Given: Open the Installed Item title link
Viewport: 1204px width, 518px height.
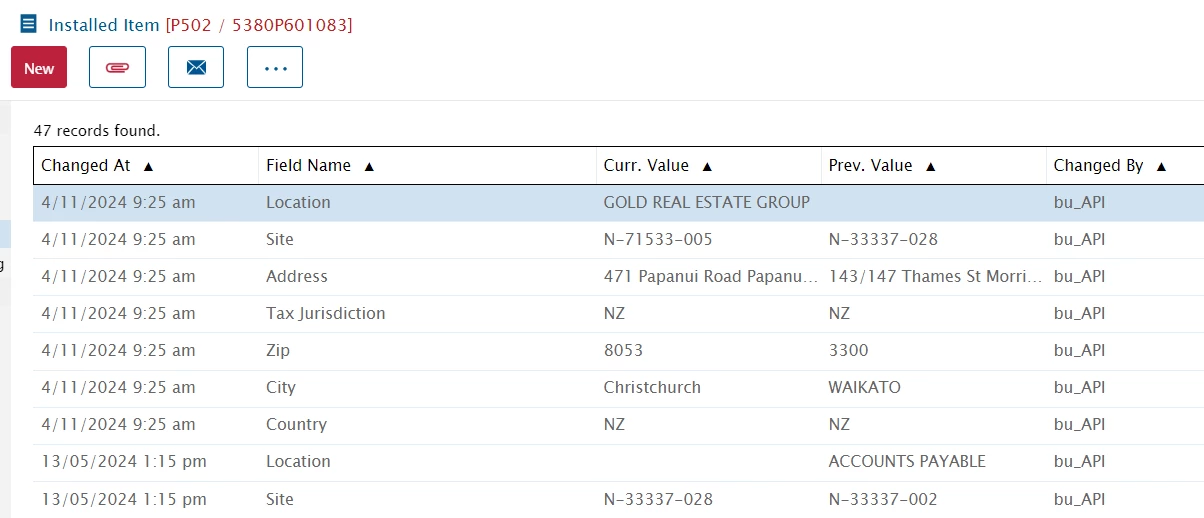Looking at the screenshot, I should (104, 24).
